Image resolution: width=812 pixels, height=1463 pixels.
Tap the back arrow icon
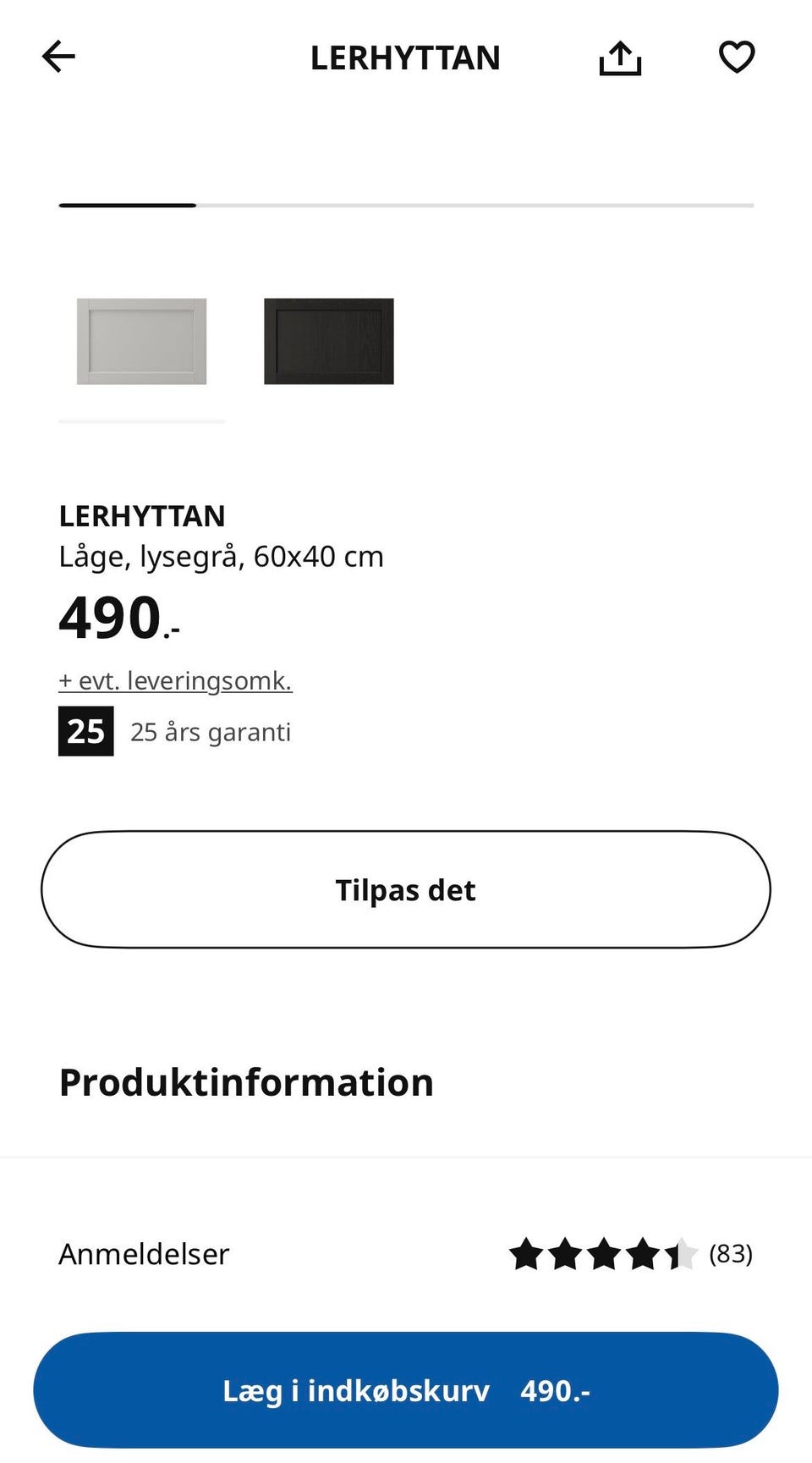point(58,57)
